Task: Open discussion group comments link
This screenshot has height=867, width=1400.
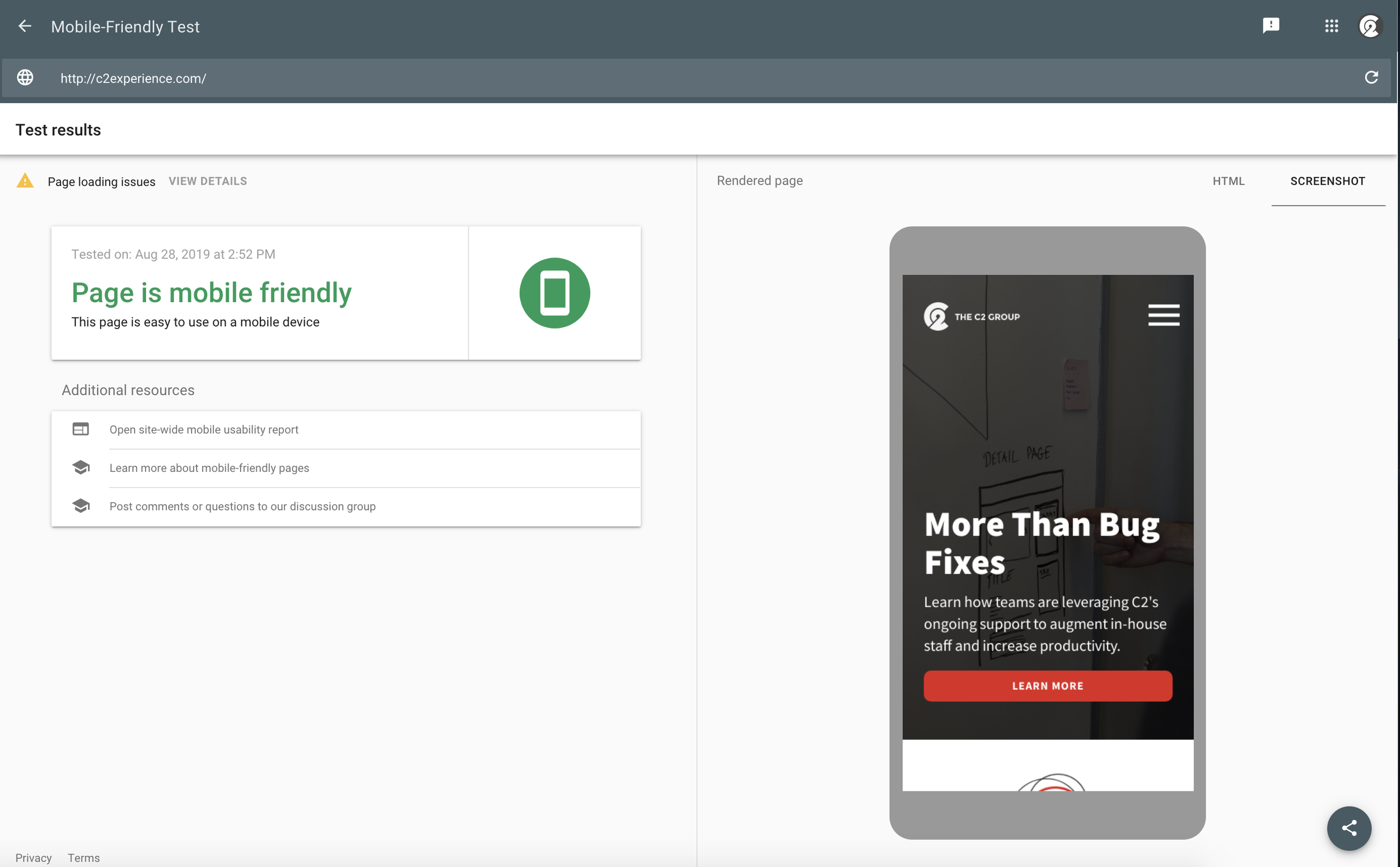Action: tap(242, 507)
